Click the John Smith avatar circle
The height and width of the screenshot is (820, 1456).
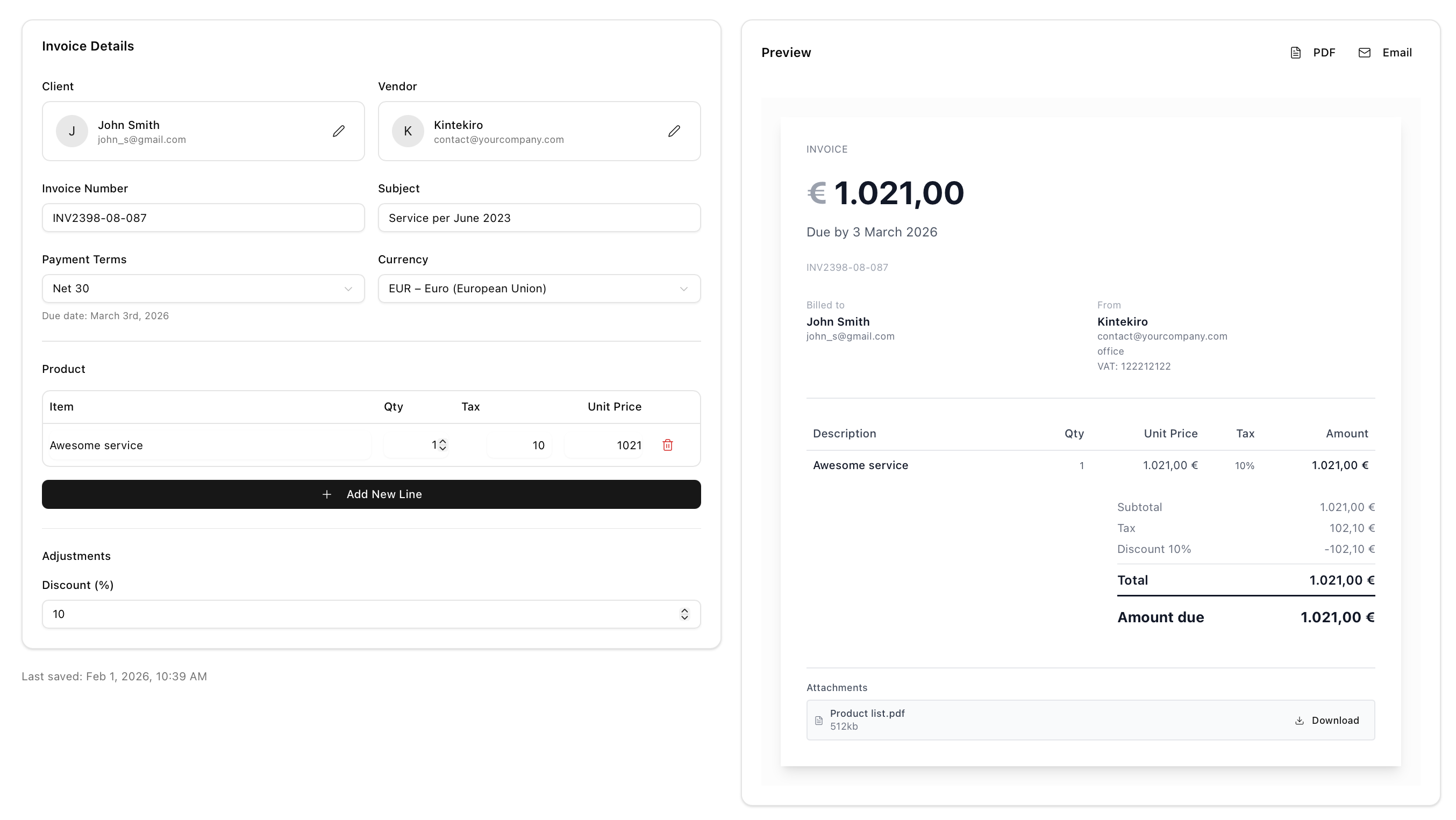tap(72, 131)
